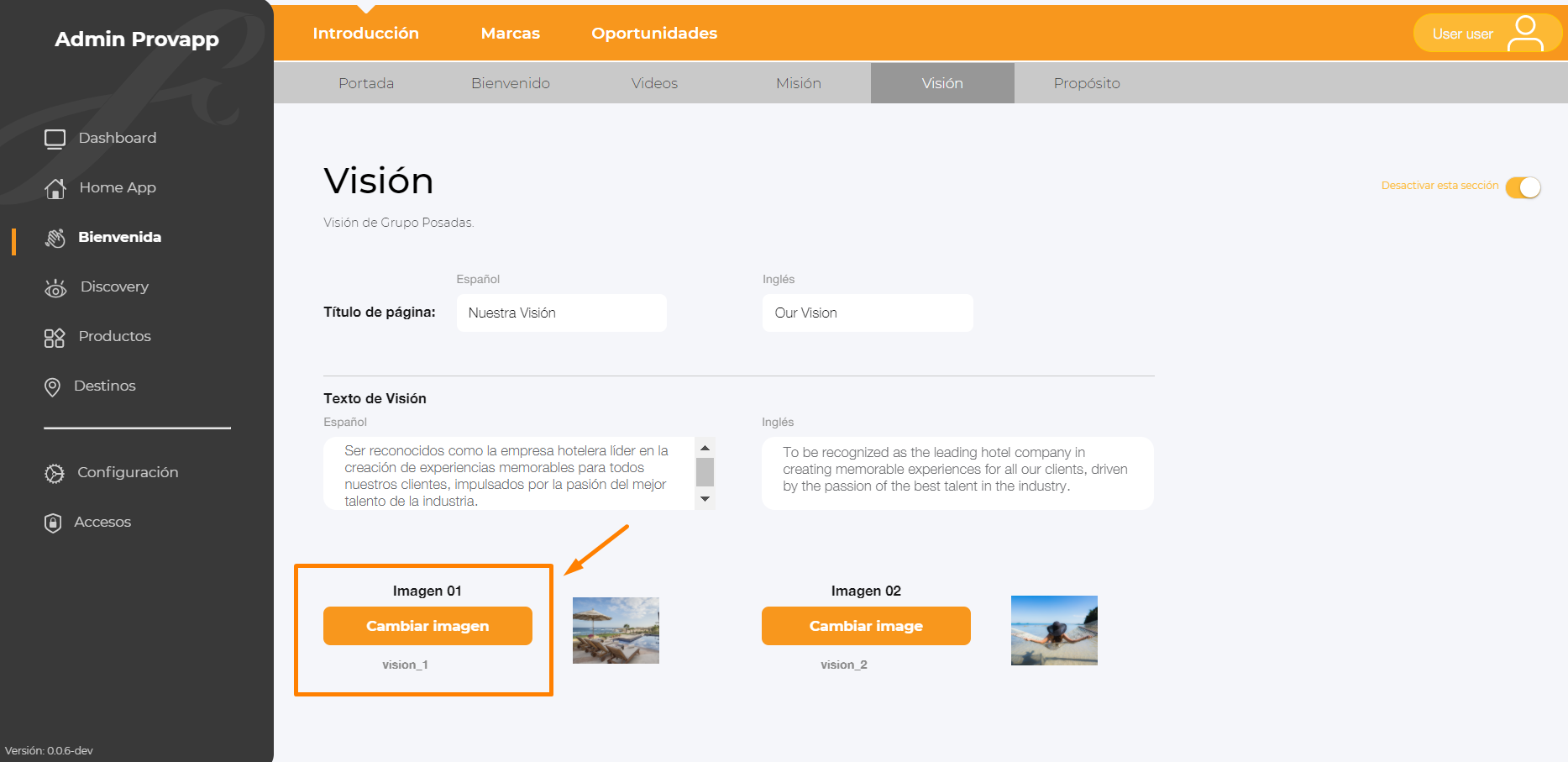Click the English vision text area
This screenshot has width=1568, height=762.
[x=957, y=473]
